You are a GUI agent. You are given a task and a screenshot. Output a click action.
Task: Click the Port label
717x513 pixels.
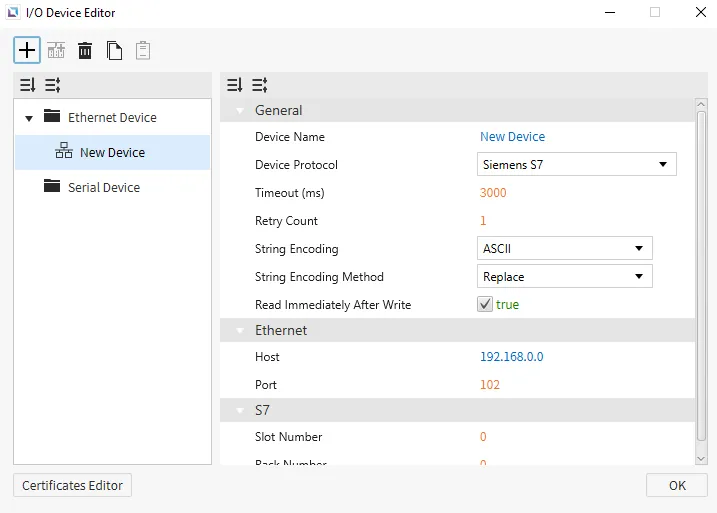(266, 385)
